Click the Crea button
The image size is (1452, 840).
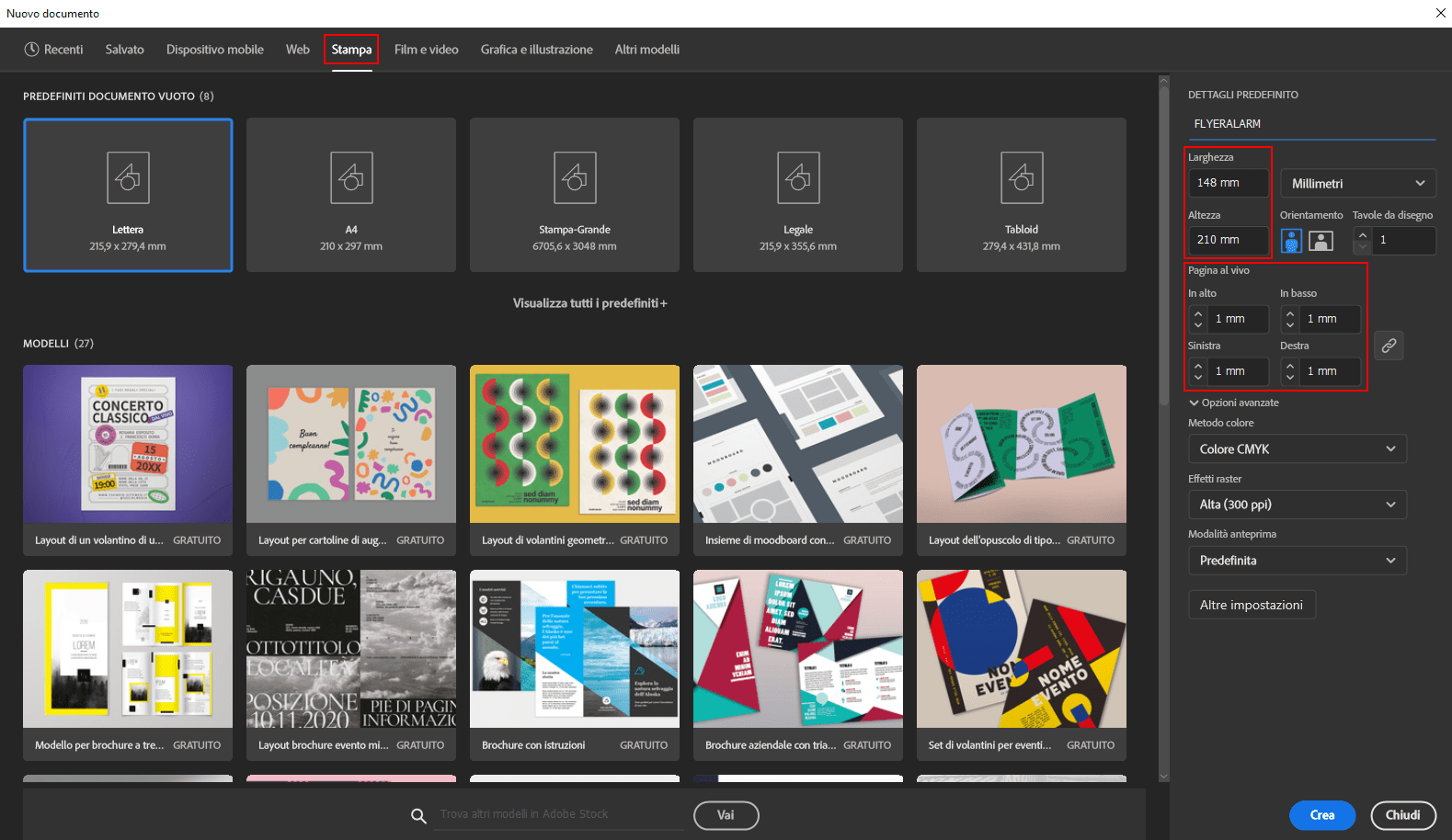[1321, 815]
